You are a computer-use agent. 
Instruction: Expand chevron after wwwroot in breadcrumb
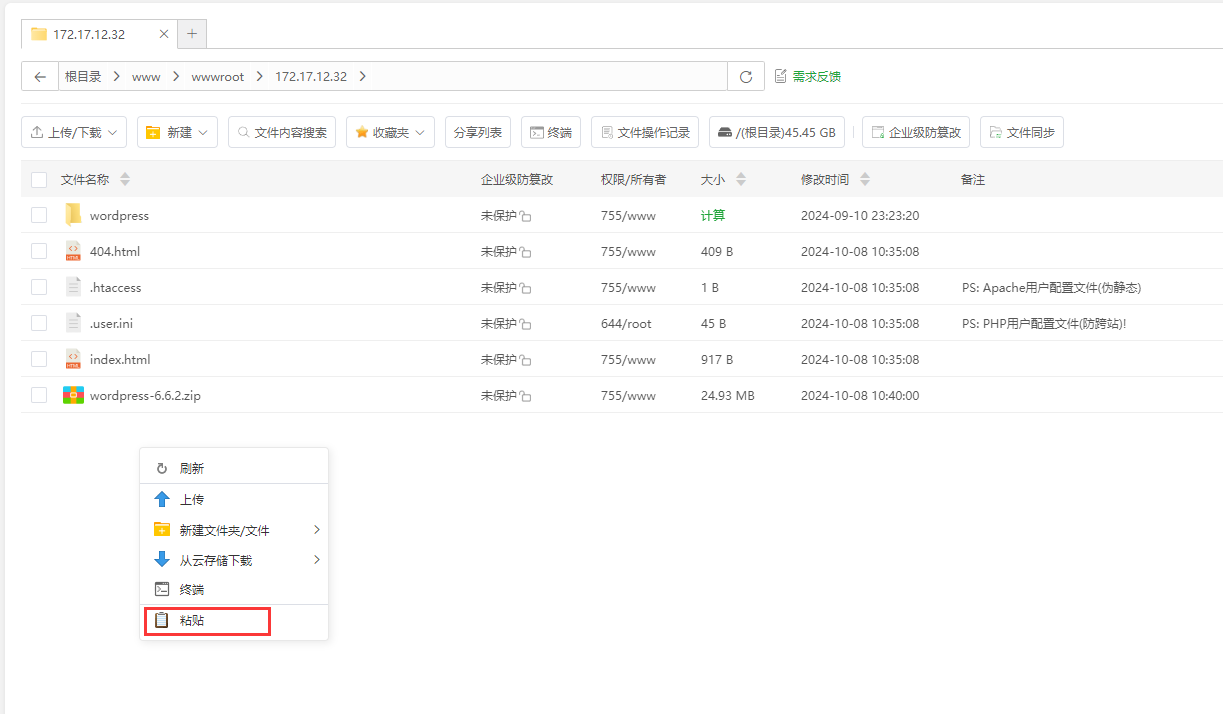coord(260,77)
